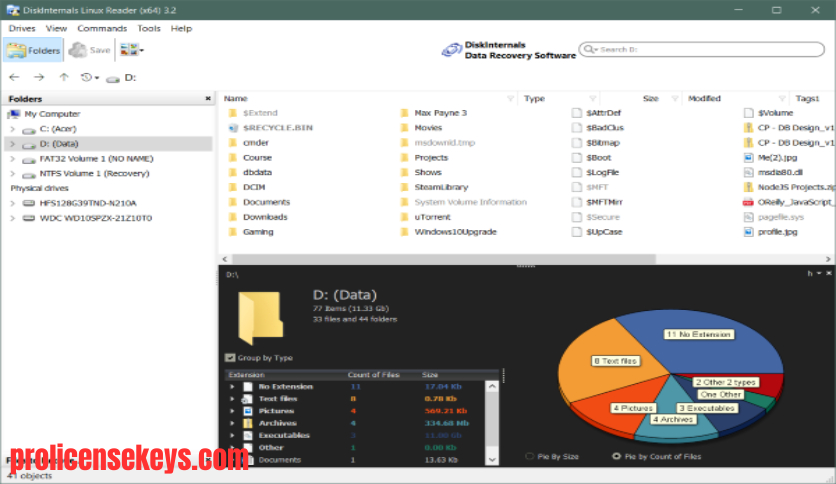
Task: Select Pie by Count of Files radio
Action: tap(616, 456)
